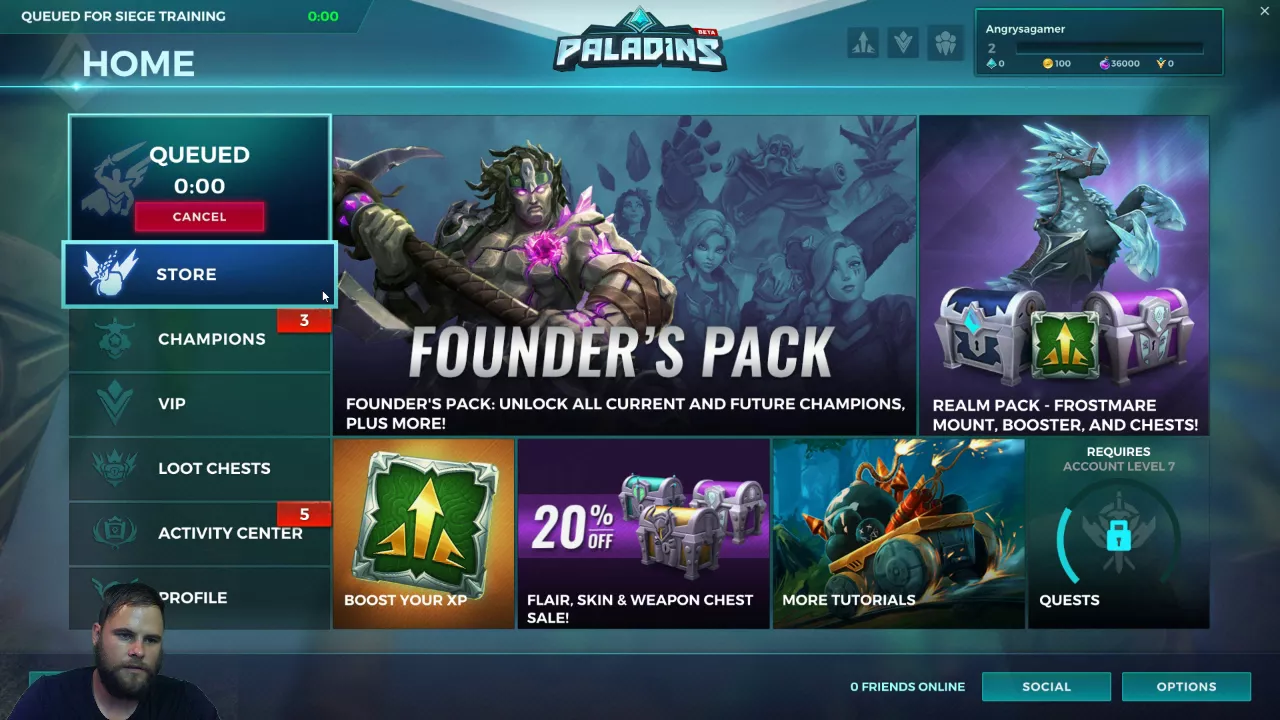Viewport: 1280px width, 720px height.
Task: Open the VIP menu item
Action: click(x=200, y=404)
